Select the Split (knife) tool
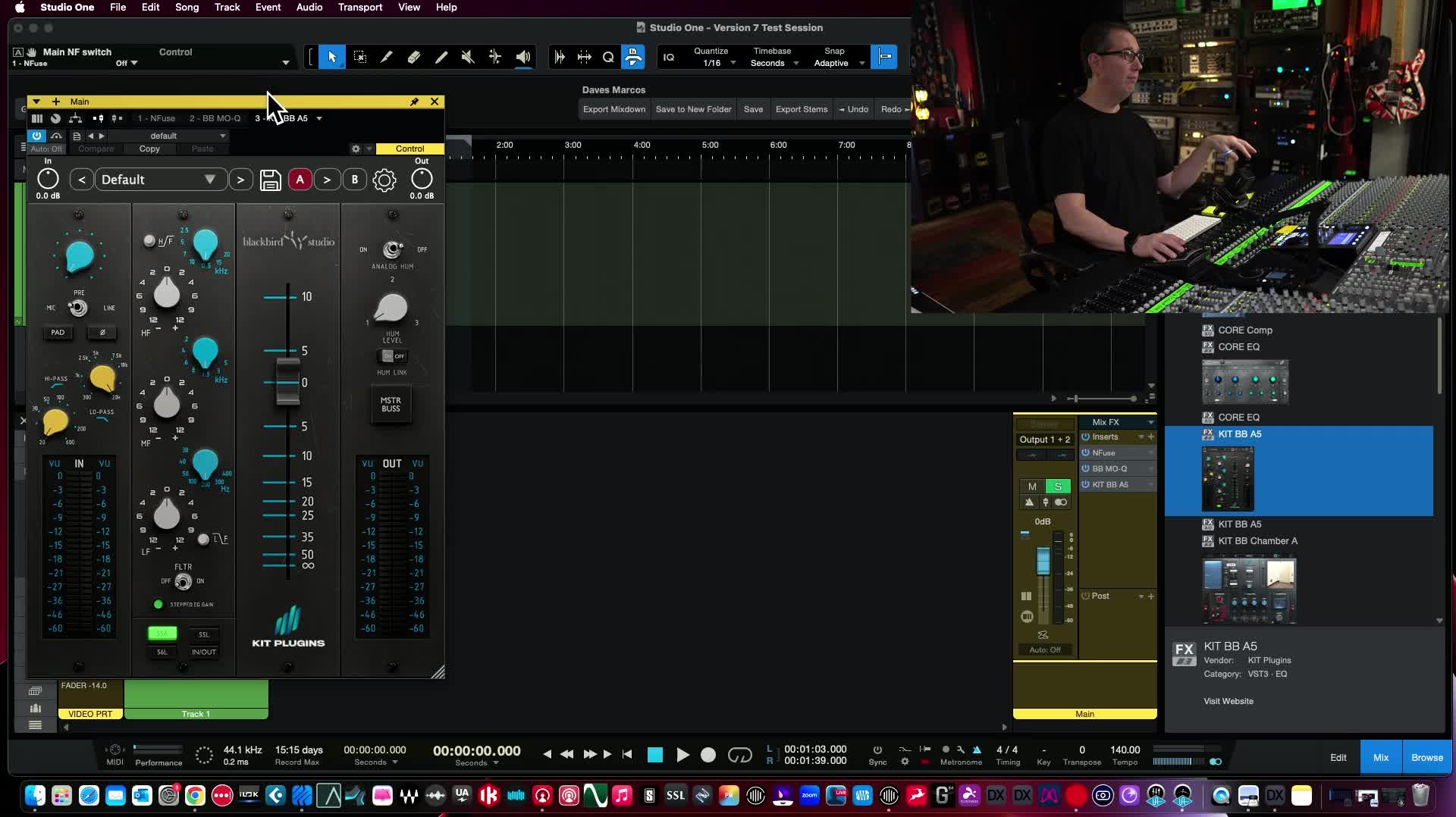1456x817 pixels. [386, 57]
